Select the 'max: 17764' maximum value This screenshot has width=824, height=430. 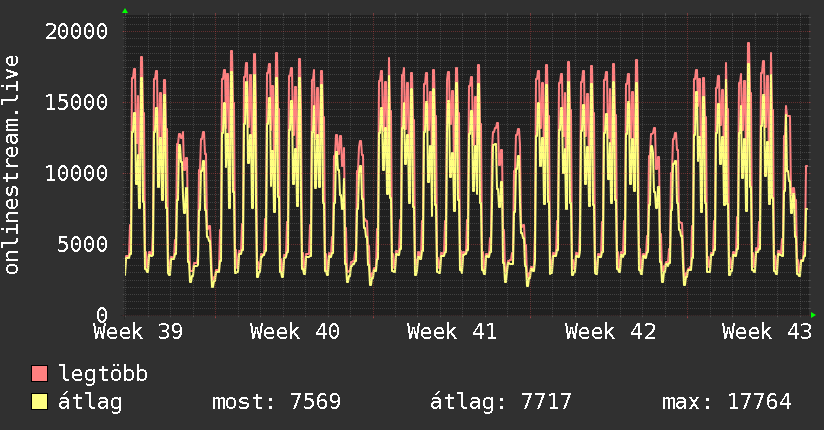(x=727, y=402)
